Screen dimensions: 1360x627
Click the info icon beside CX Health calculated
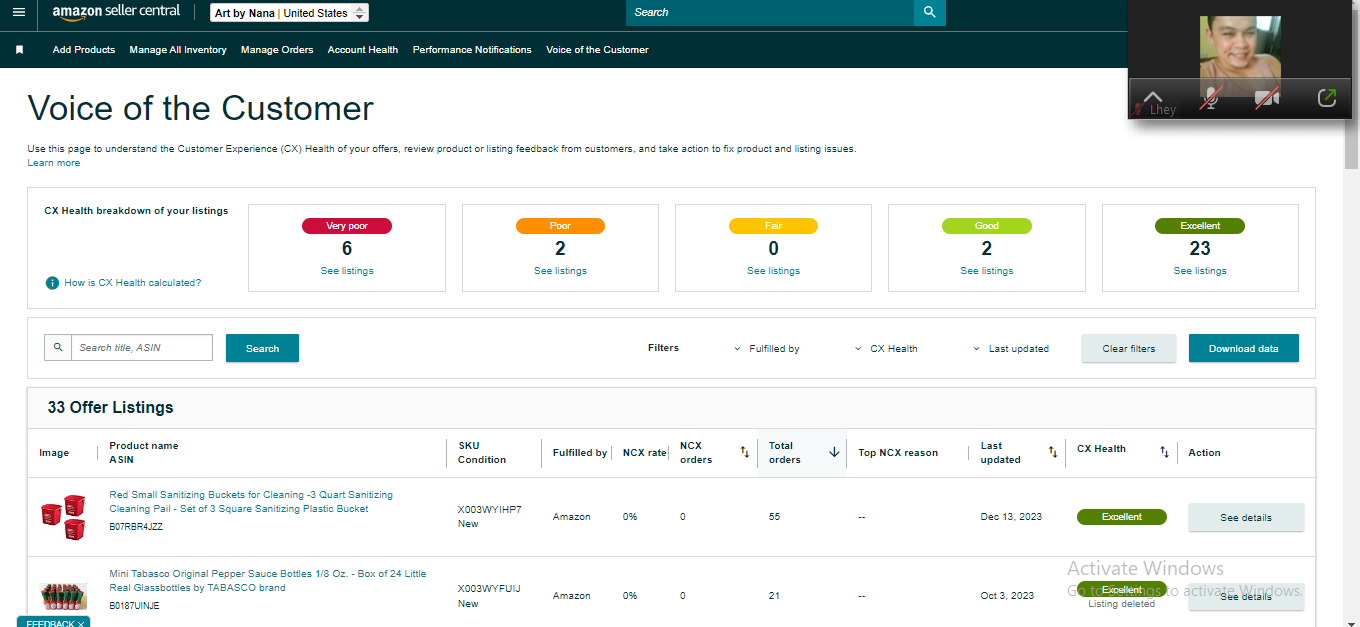[52, 283]
